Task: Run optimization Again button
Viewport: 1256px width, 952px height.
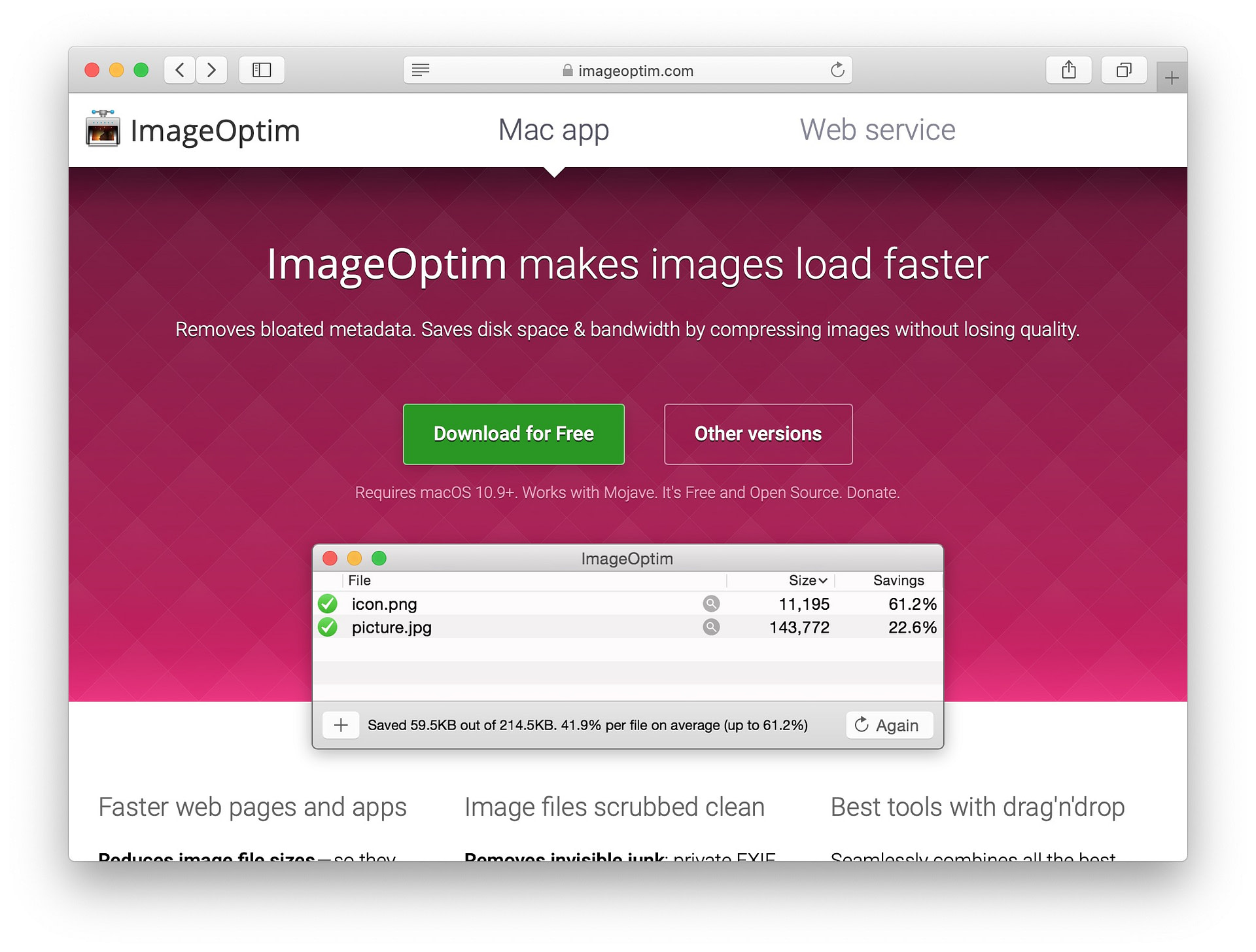Action: point(889,725)
